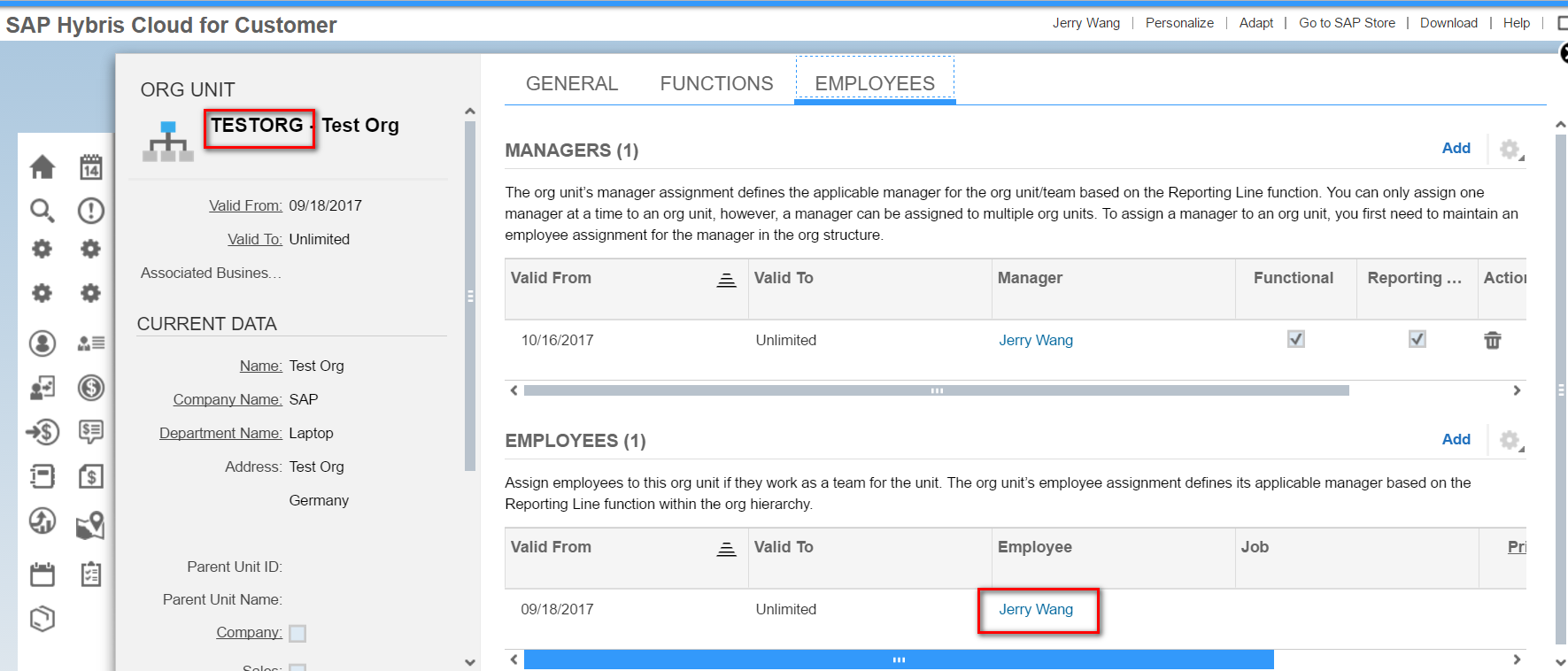Screen dimensions: 1568x671
Task: Close the org unit pane with the X
Action: pyautogui.click(x=1563, y=54)
